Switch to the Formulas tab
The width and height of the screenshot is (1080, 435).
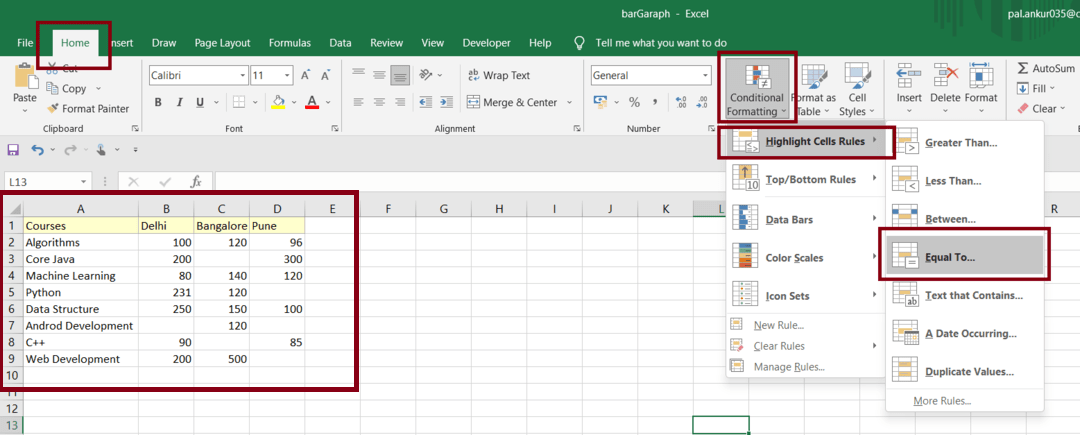tap(289, 43)
